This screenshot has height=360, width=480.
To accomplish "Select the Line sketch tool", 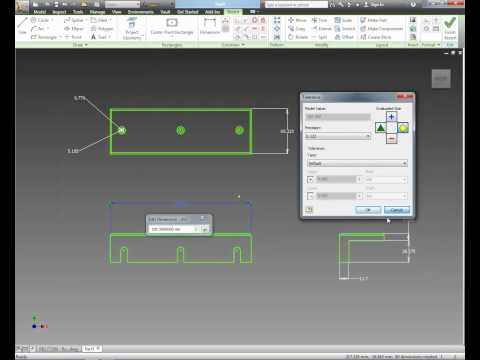I will click(x=22, y=26).
